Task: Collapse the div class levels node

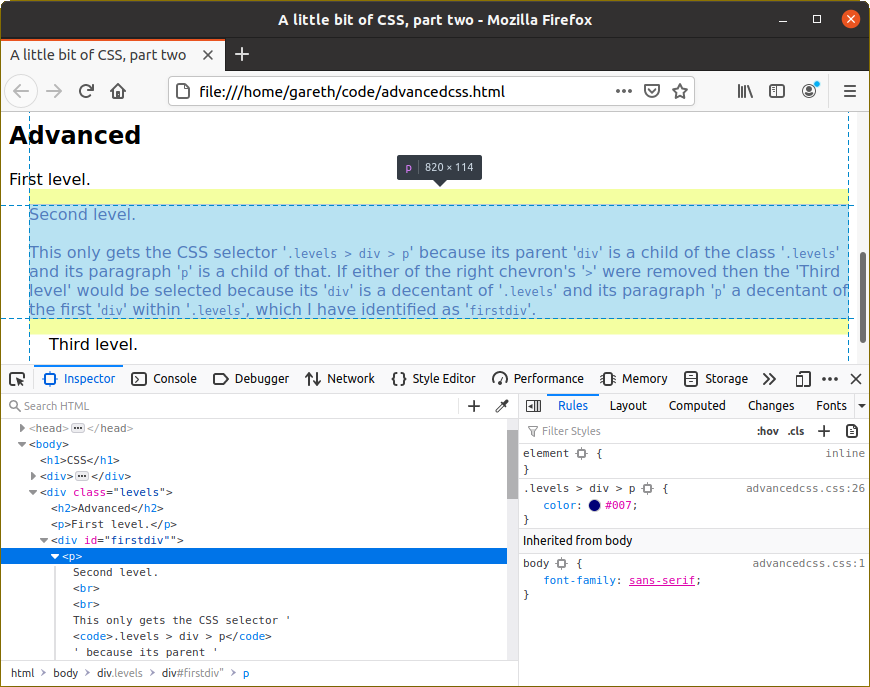Action: click(x=33, y=492)
